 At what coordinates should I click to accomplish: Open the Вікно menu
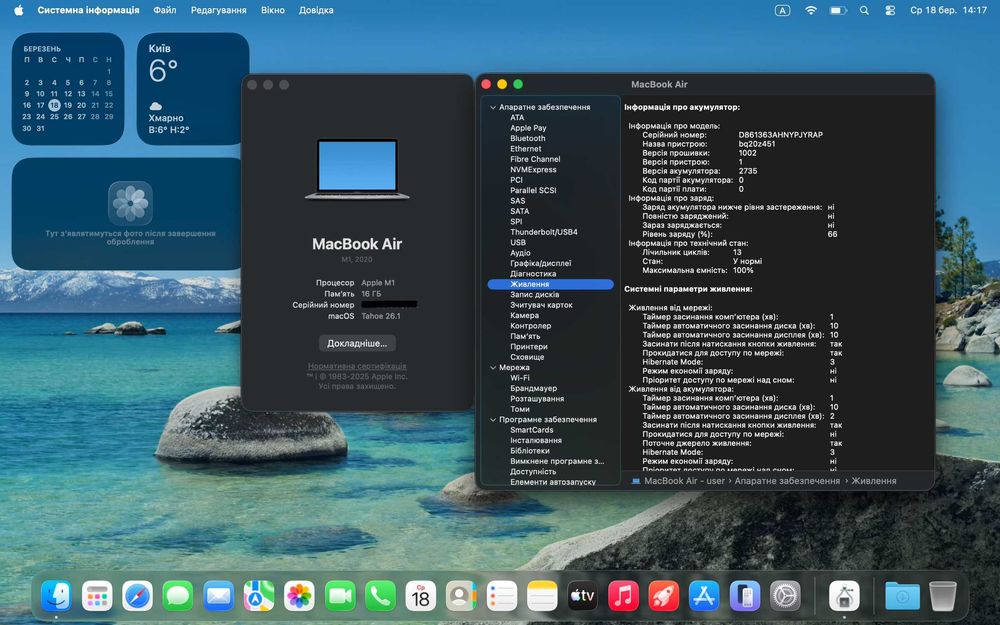pos(273,10)
